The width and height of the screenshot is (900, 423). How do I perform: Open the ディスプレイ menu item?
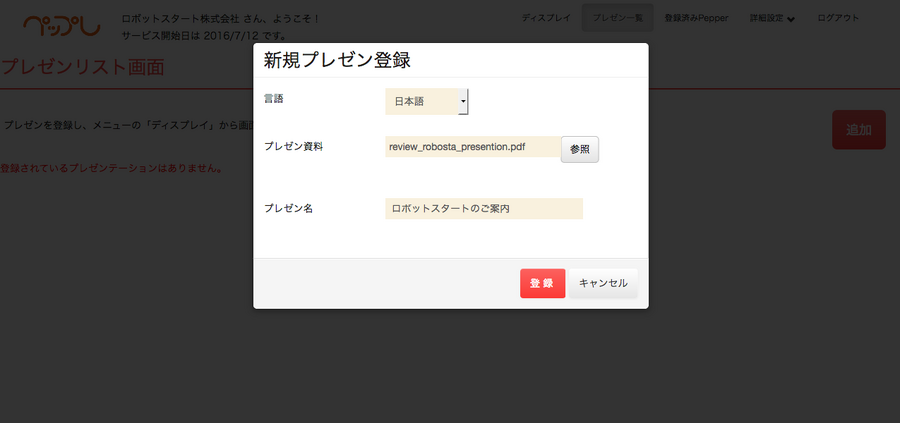[547, 18]
